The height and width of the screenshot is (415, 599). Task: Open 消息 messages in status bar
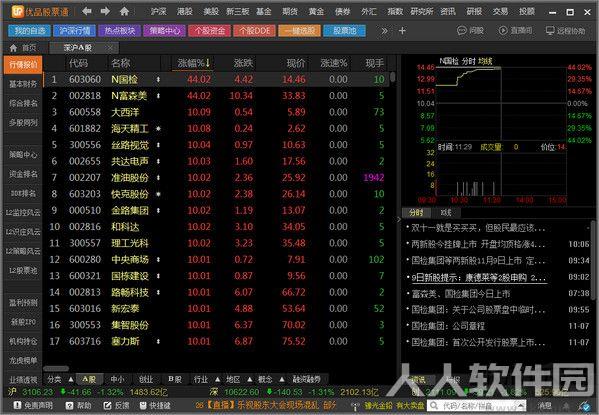(544, 405)
